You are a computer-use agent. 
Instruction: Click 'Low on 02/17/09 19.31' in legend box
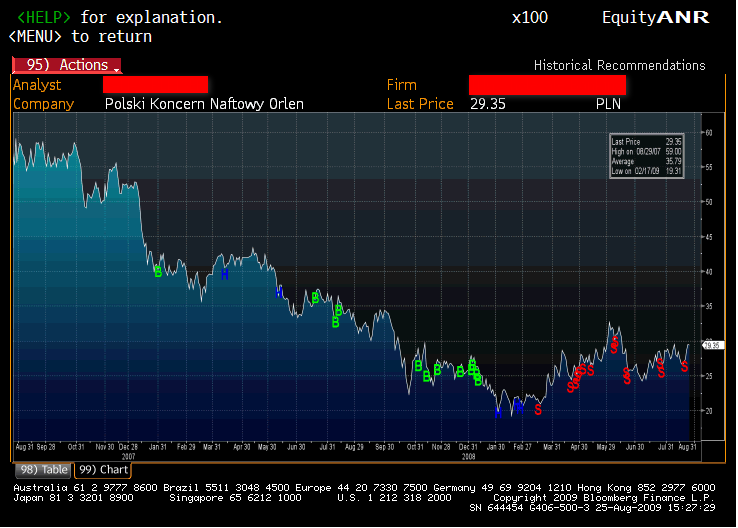[646, 171]
